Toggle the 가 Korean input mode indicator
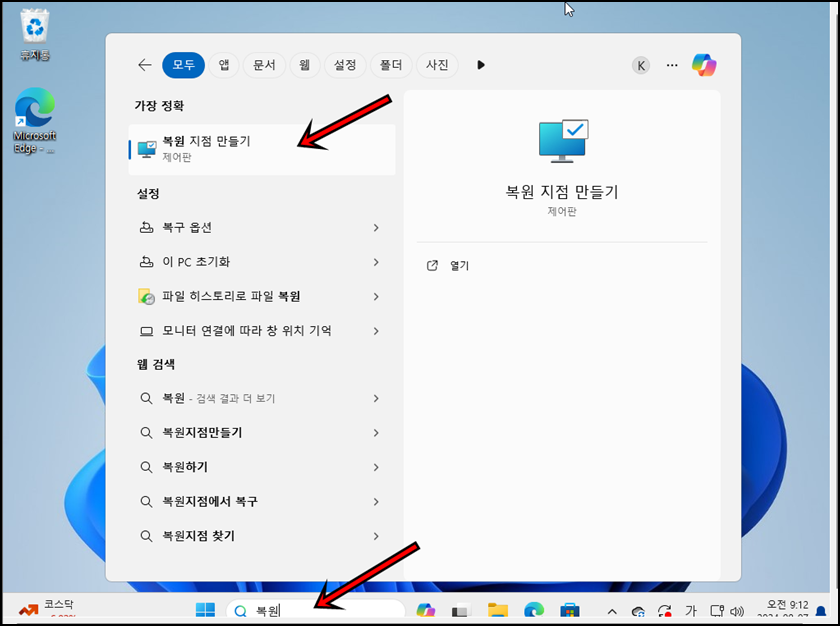 (691, 610)
